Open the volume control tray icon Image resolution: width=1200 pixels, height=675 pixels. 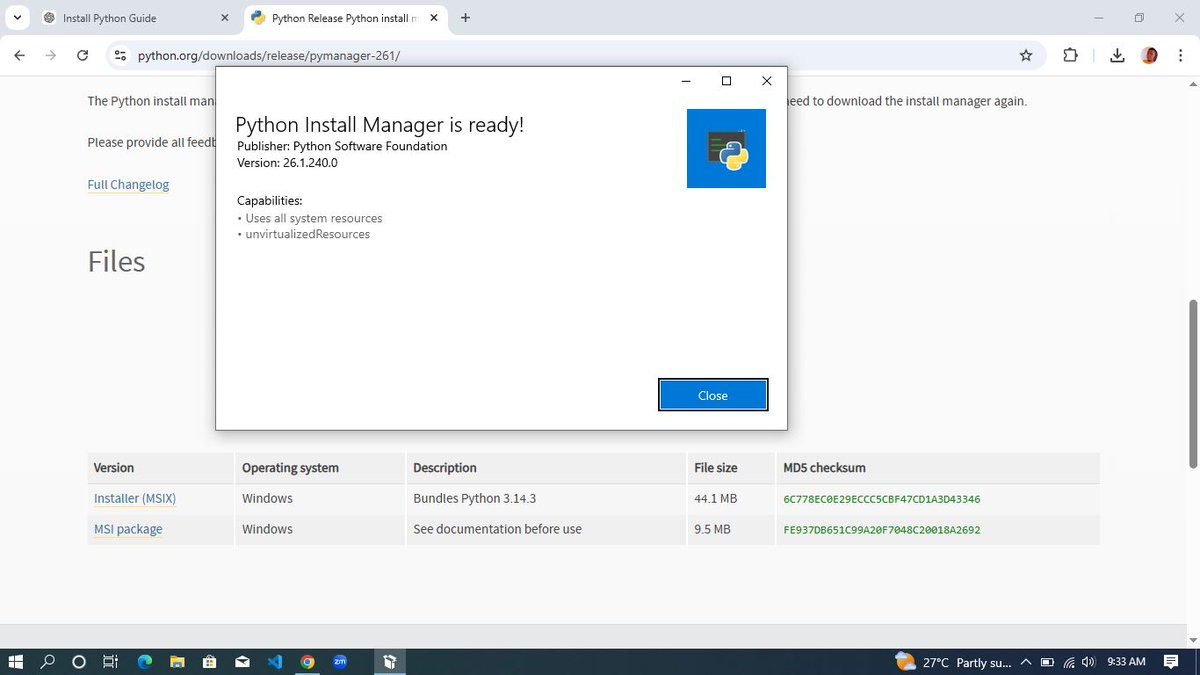pos(1088,662)
